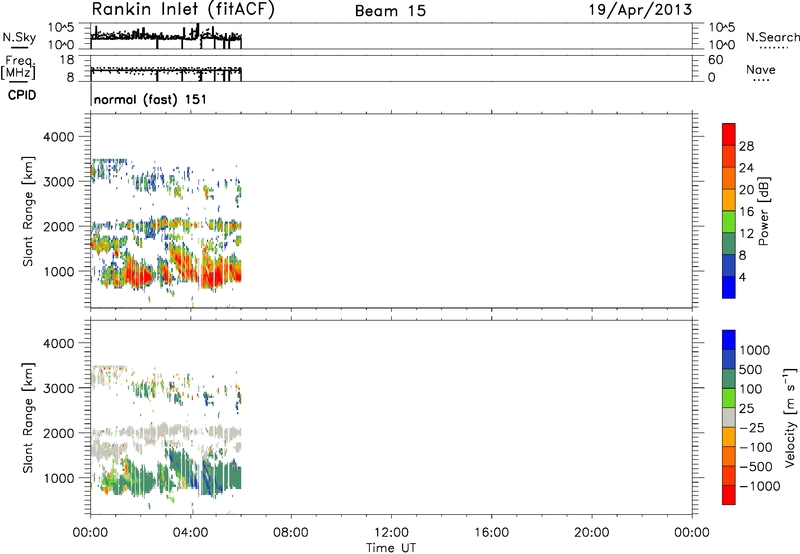Click the '1000' range tick of the velocity panel

tap(58, 478)
